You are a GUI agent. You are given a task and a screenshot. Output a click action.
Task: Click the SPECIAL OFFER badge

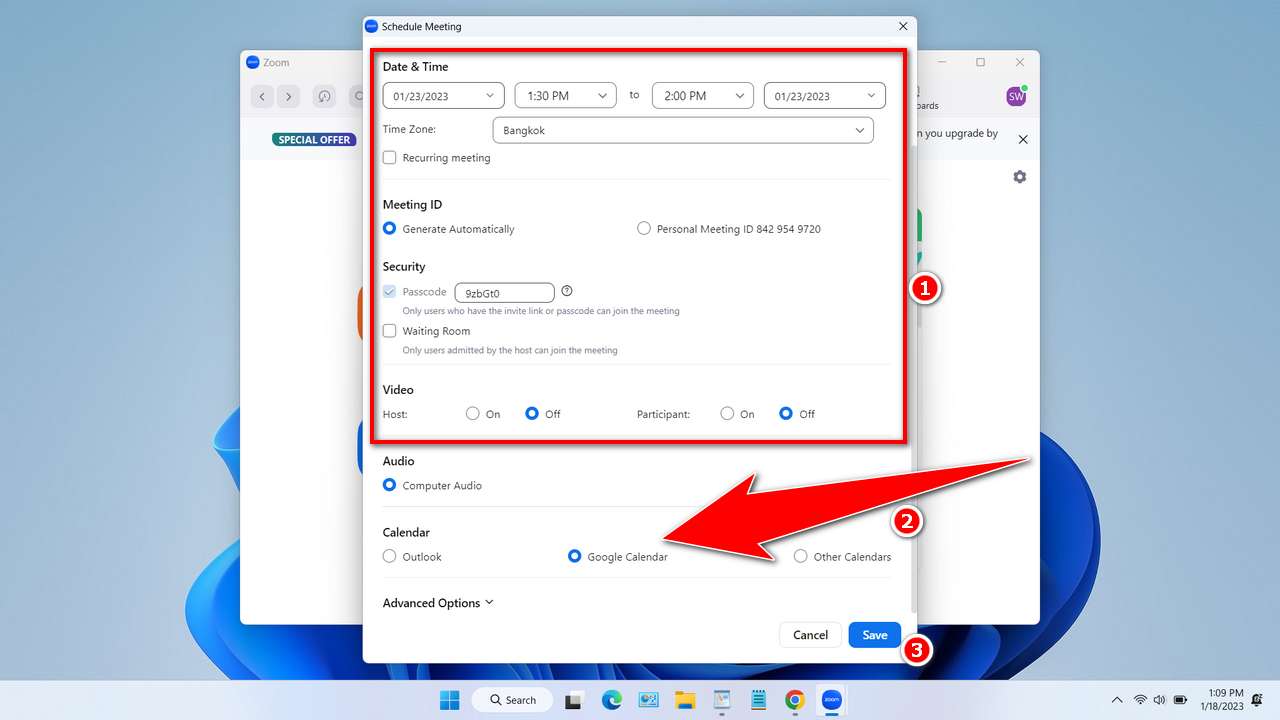click(315, 140)
